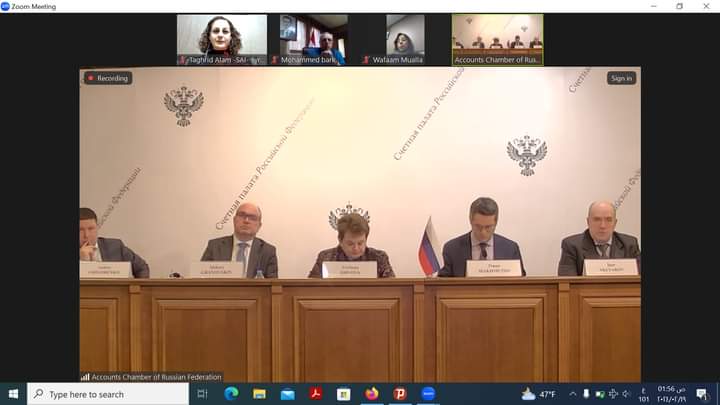
Task: Launch Microsoft Edge from the taskbar
Action: (x=231, y=394)
